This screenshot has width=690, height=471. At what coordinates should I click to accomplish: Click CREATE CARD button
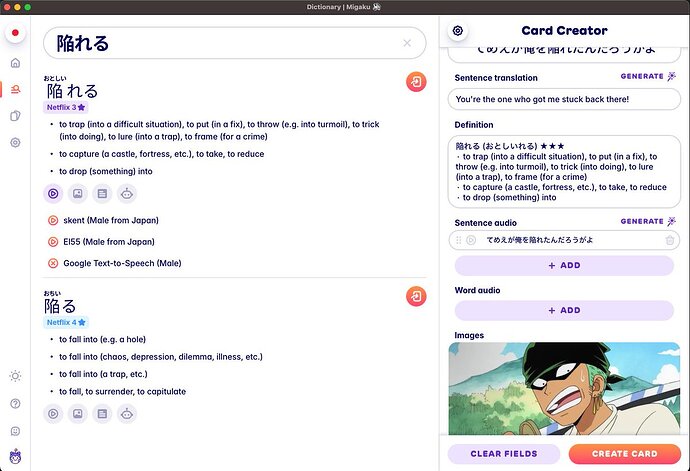[x=624, y=454]
